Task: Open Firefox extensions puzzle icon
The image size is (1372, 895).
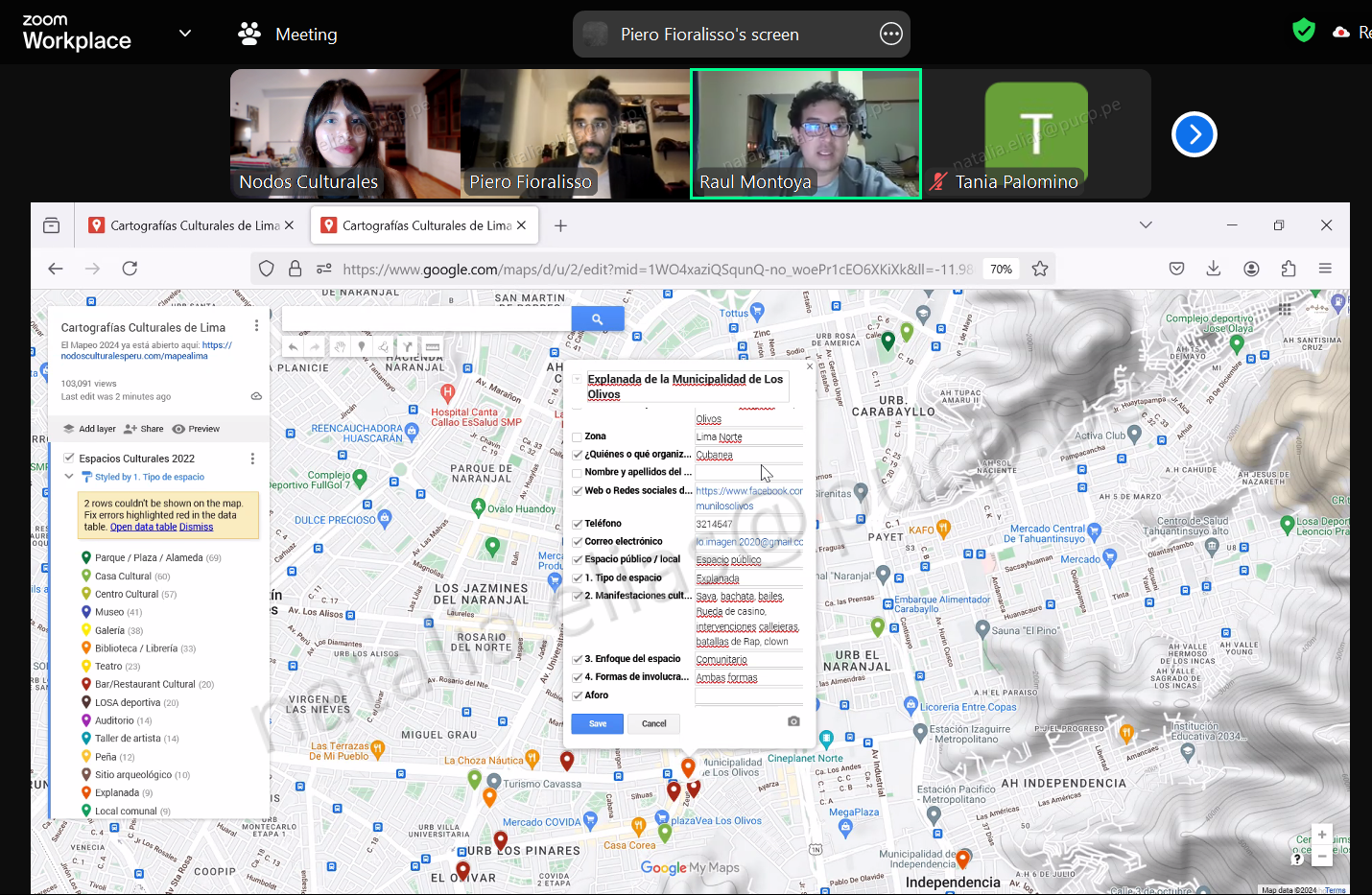Action: coord(1289,269)
